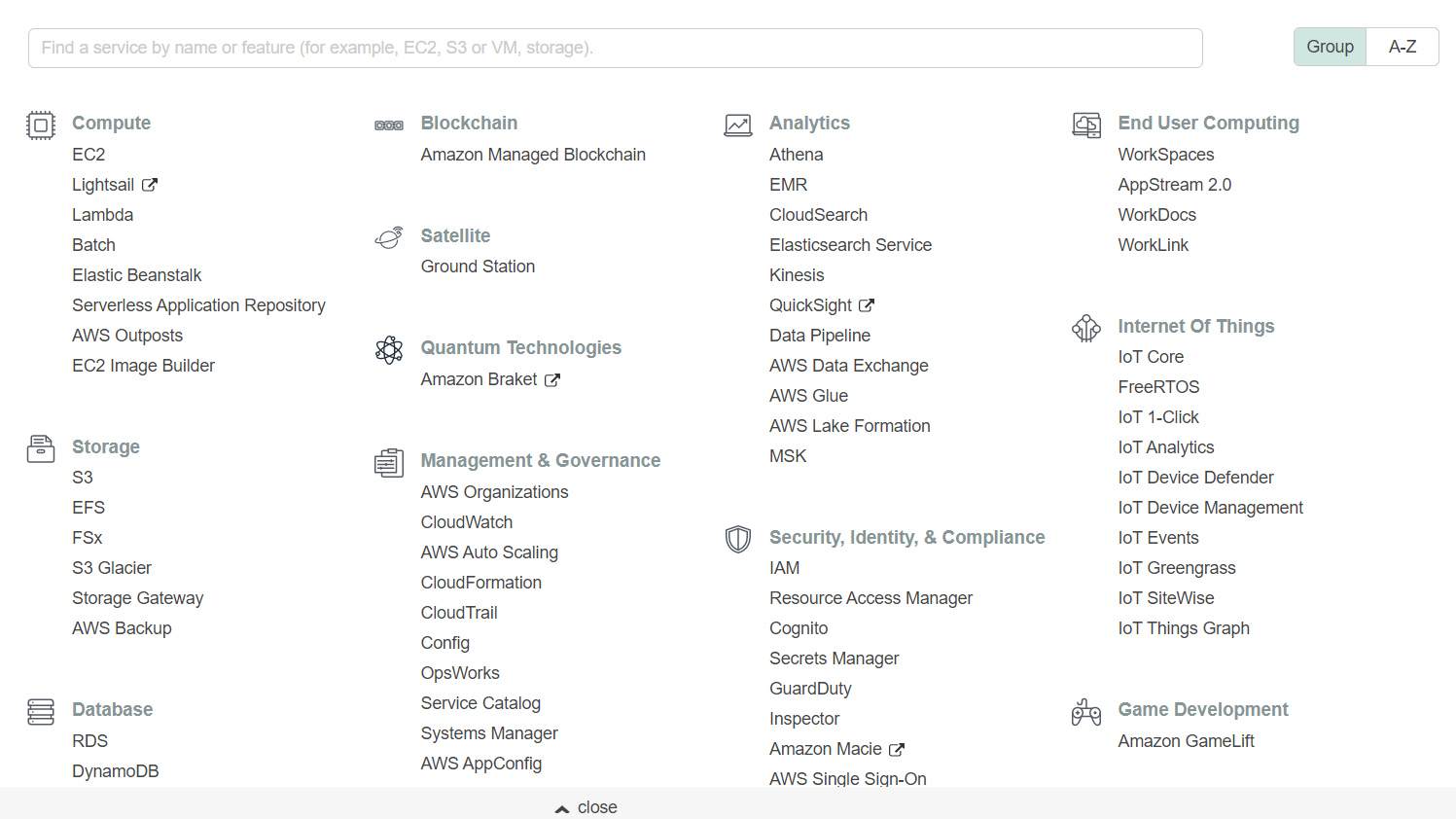Open IoT Core
Screen dimensions: 1456x819
(x=1151, y=357)
